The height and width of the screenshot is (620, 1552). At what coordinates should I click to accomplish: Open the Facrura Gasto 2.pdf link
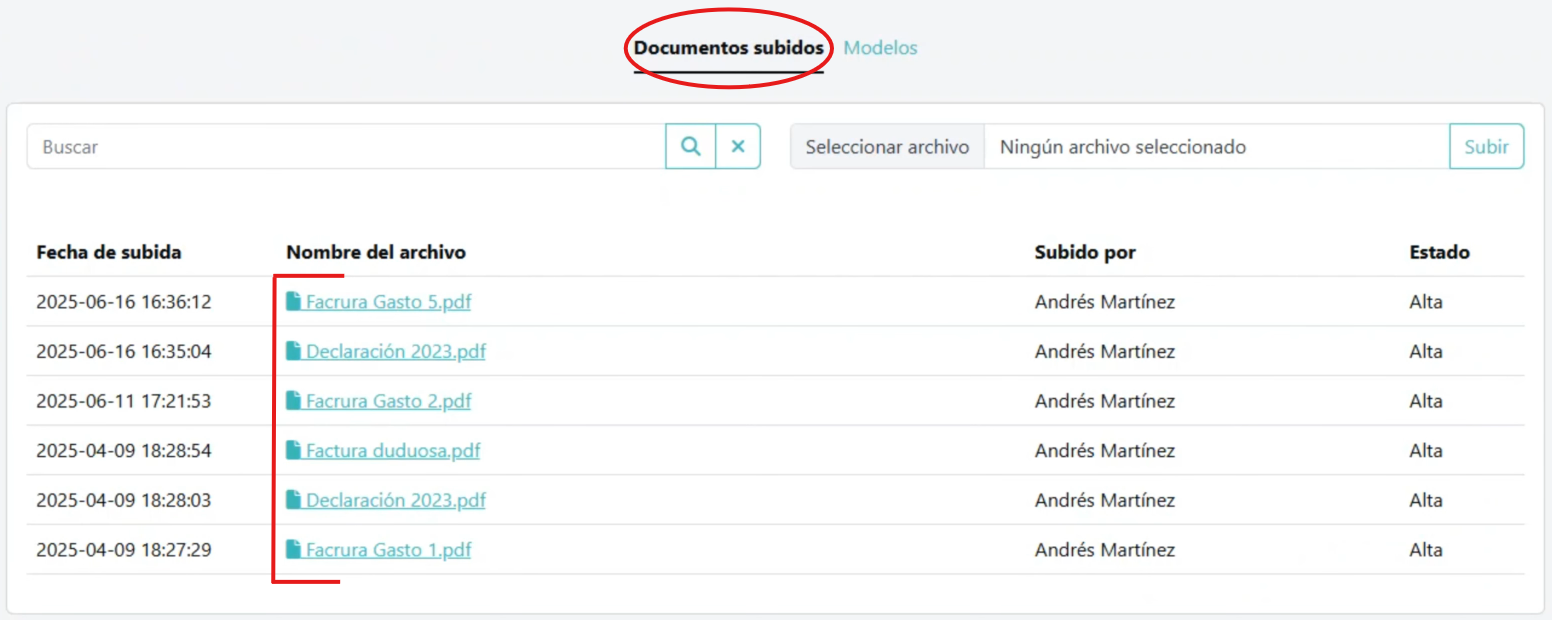[x=388, y=401]
